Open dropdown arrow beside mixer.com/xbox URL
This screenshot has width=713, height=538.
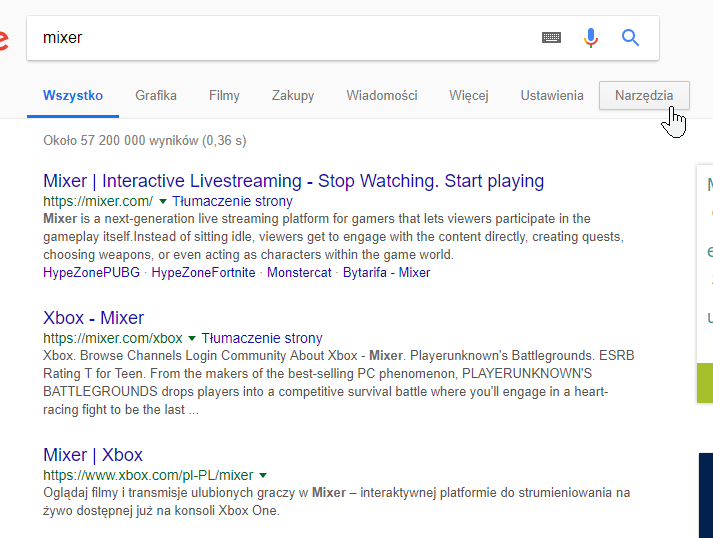coord(192,339)
